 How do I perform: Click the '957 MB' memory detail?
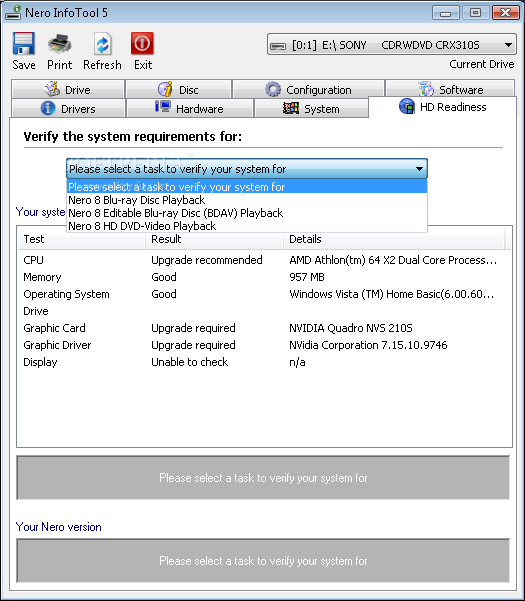coord(307,277)
